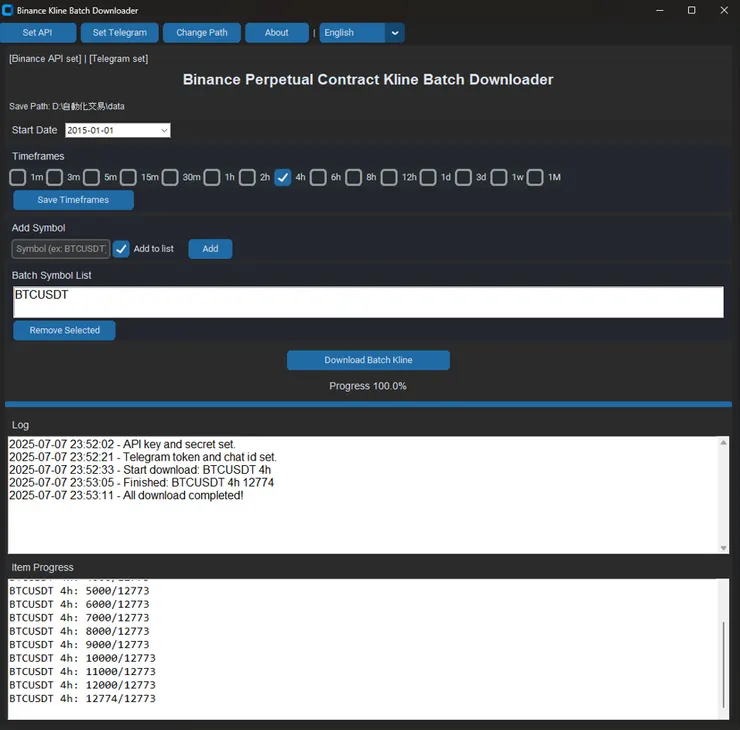Viewport: 740px width, 730px height.
Task: Open the Set Telegram dialog
Action: click(119, 33)
